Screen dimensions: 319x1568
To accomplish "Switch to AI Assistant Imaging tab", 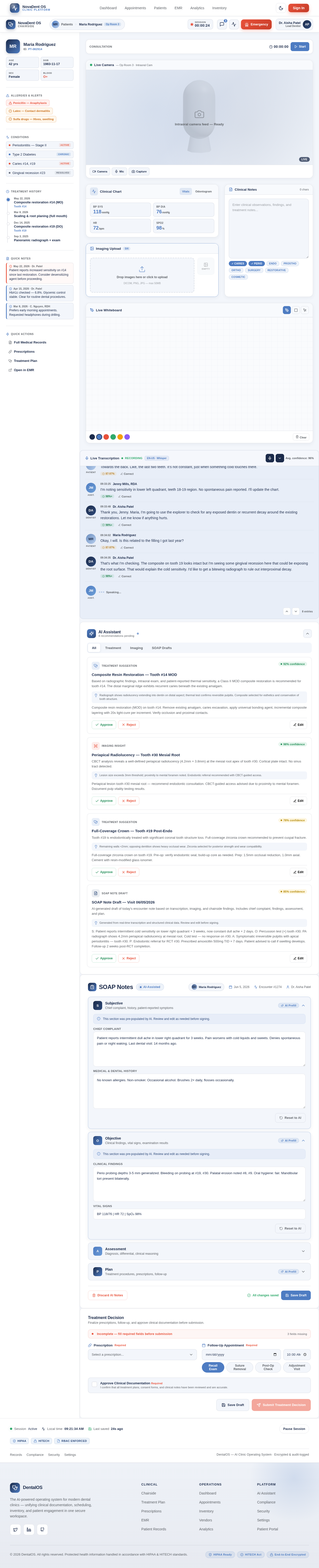I will click(x=136, y=648).
